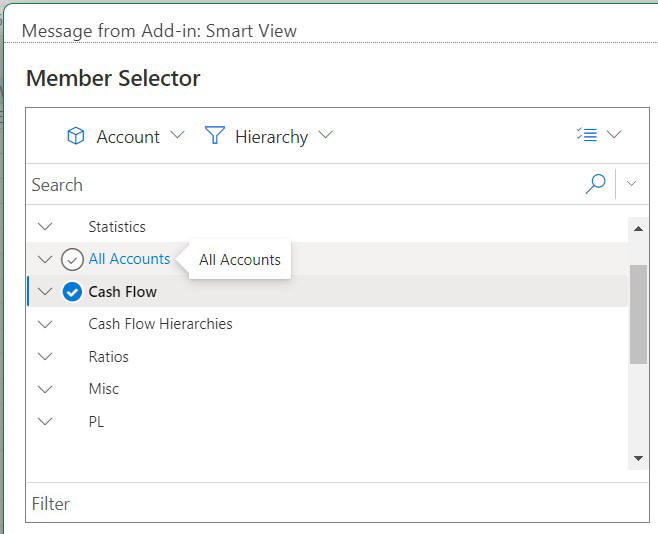Click the checklist selection options icon
Viewport: 658px width, 534px height.
587,135
